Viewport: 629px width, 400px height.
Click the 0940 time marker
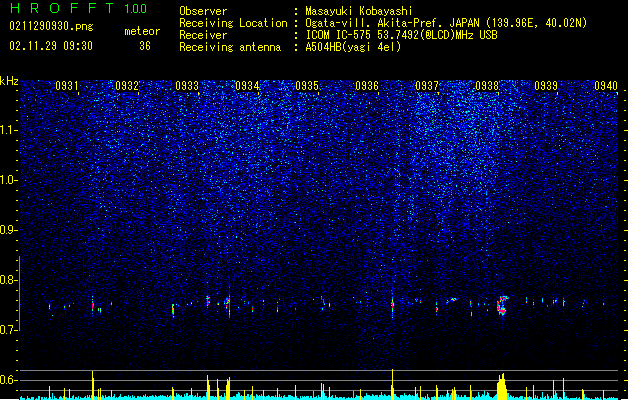coord(606,85)
